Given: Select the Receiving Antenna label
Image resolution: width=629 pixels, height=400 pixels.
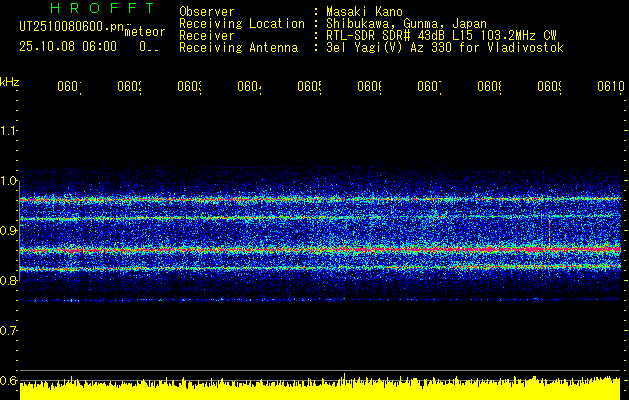Looking at the screenshot, I should point(238,48).
